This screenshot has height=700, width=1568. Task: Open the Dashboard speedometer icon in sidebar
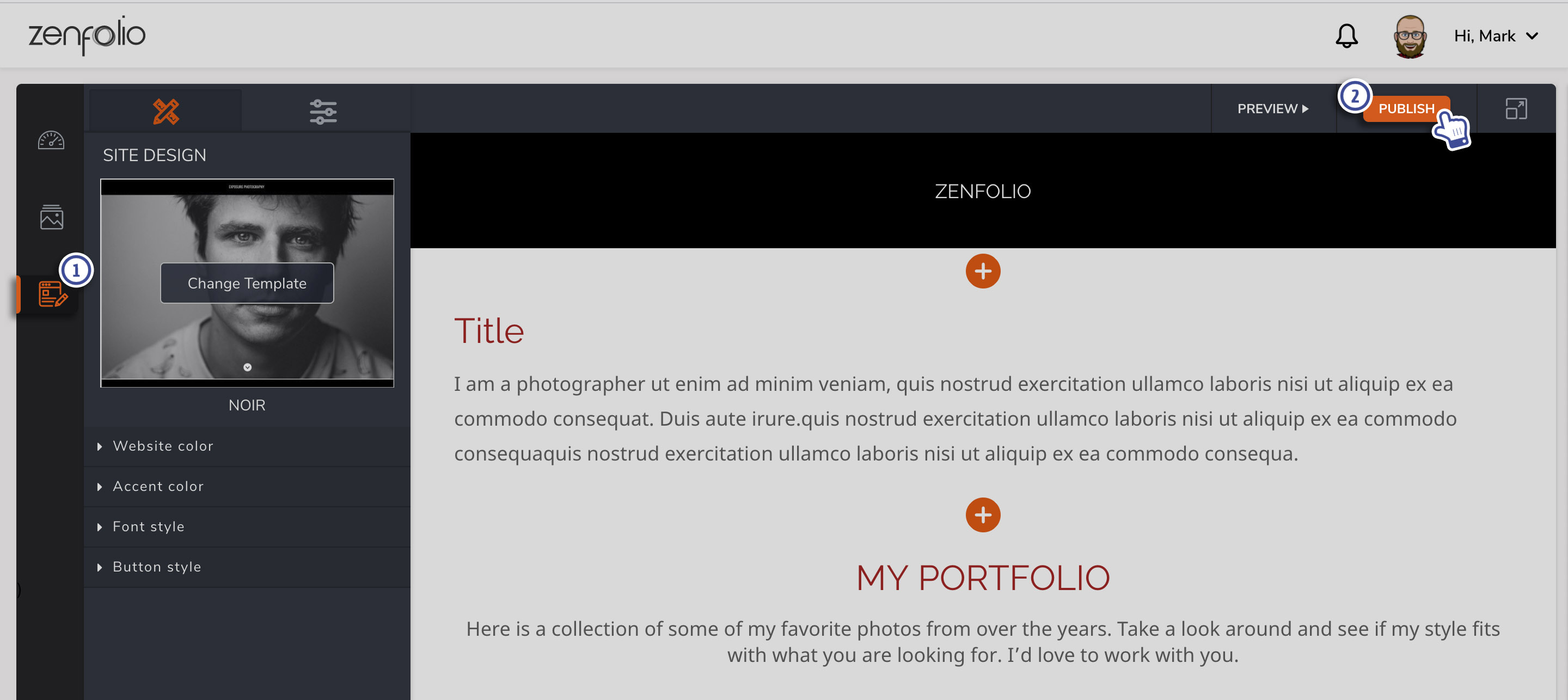(51, 140)
